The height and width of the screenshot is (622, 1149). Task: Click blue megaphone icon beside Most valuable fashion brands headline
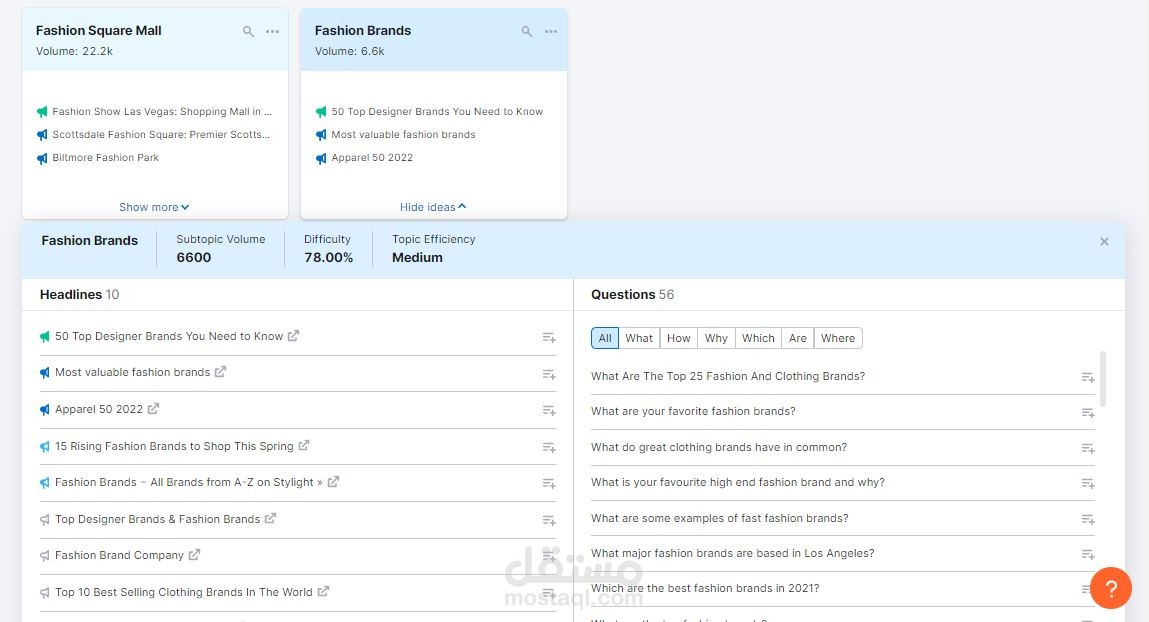45,372
